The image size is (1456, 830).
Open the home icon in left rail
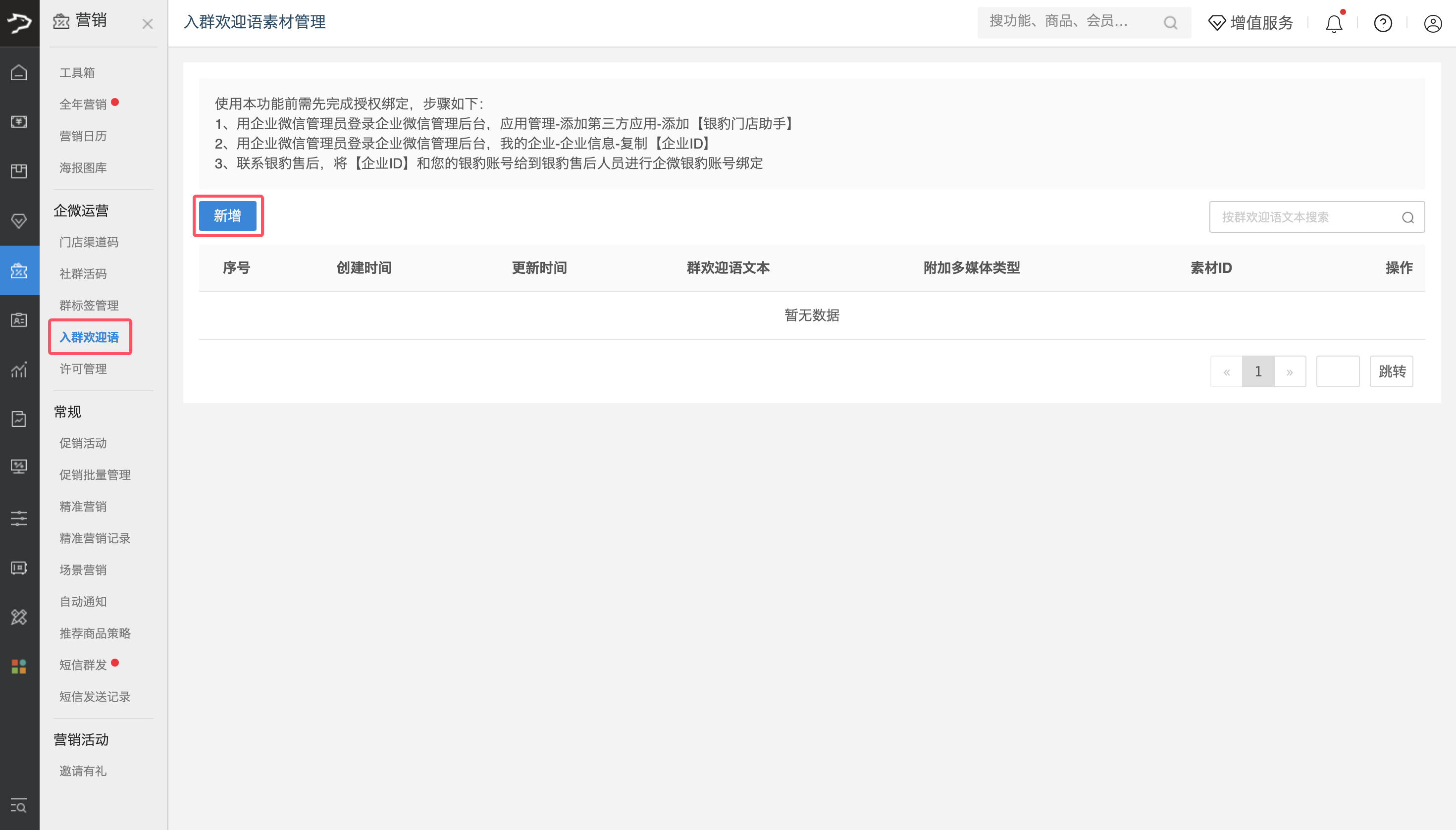[x=19, y=72]
